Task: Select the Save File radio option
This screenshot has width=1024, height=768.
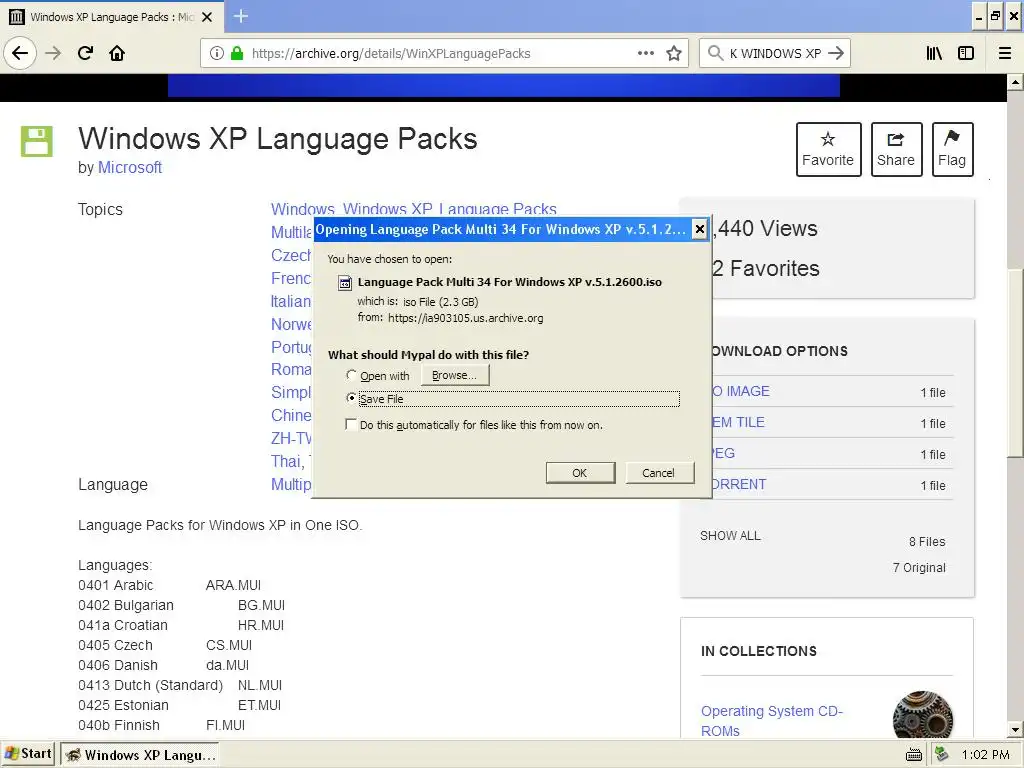Action: [x=351, y=398]
